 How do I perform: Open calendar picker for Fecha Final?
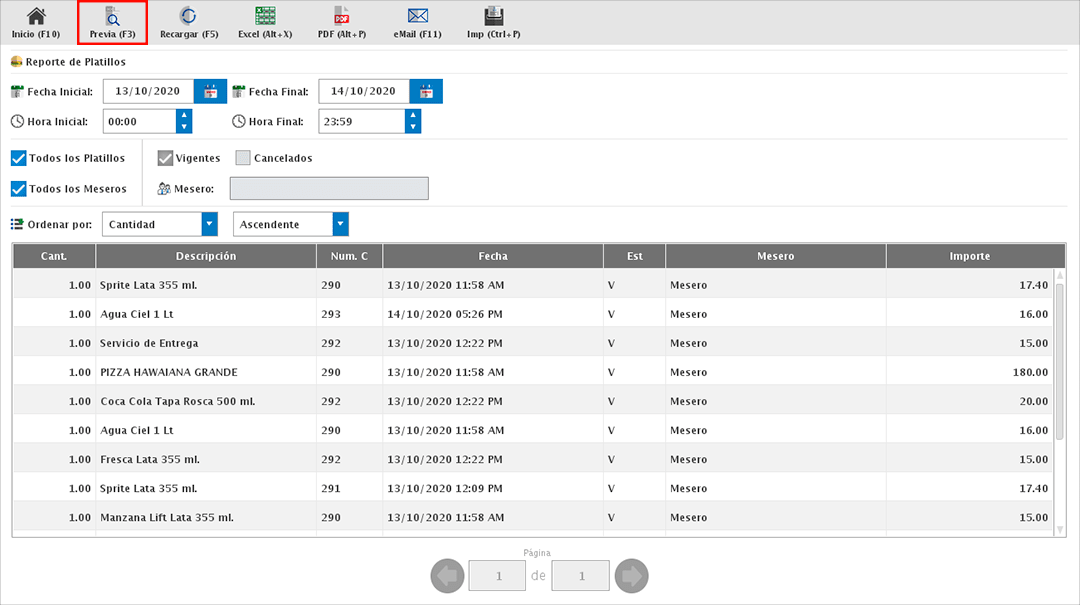426,91
